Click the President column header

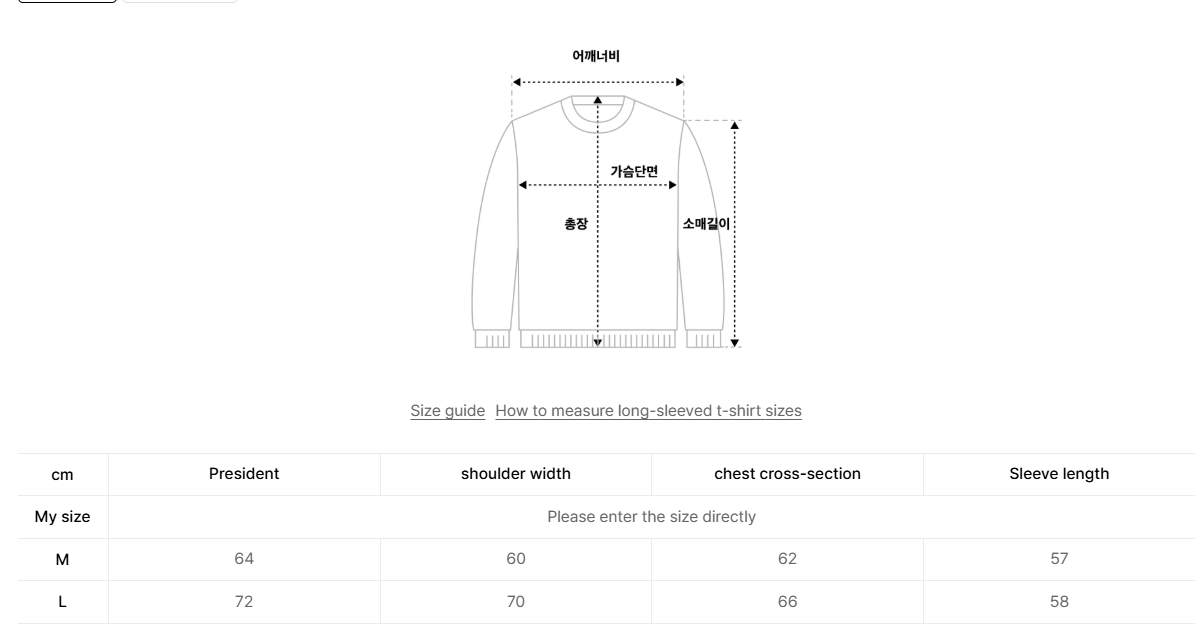point(243,473)
